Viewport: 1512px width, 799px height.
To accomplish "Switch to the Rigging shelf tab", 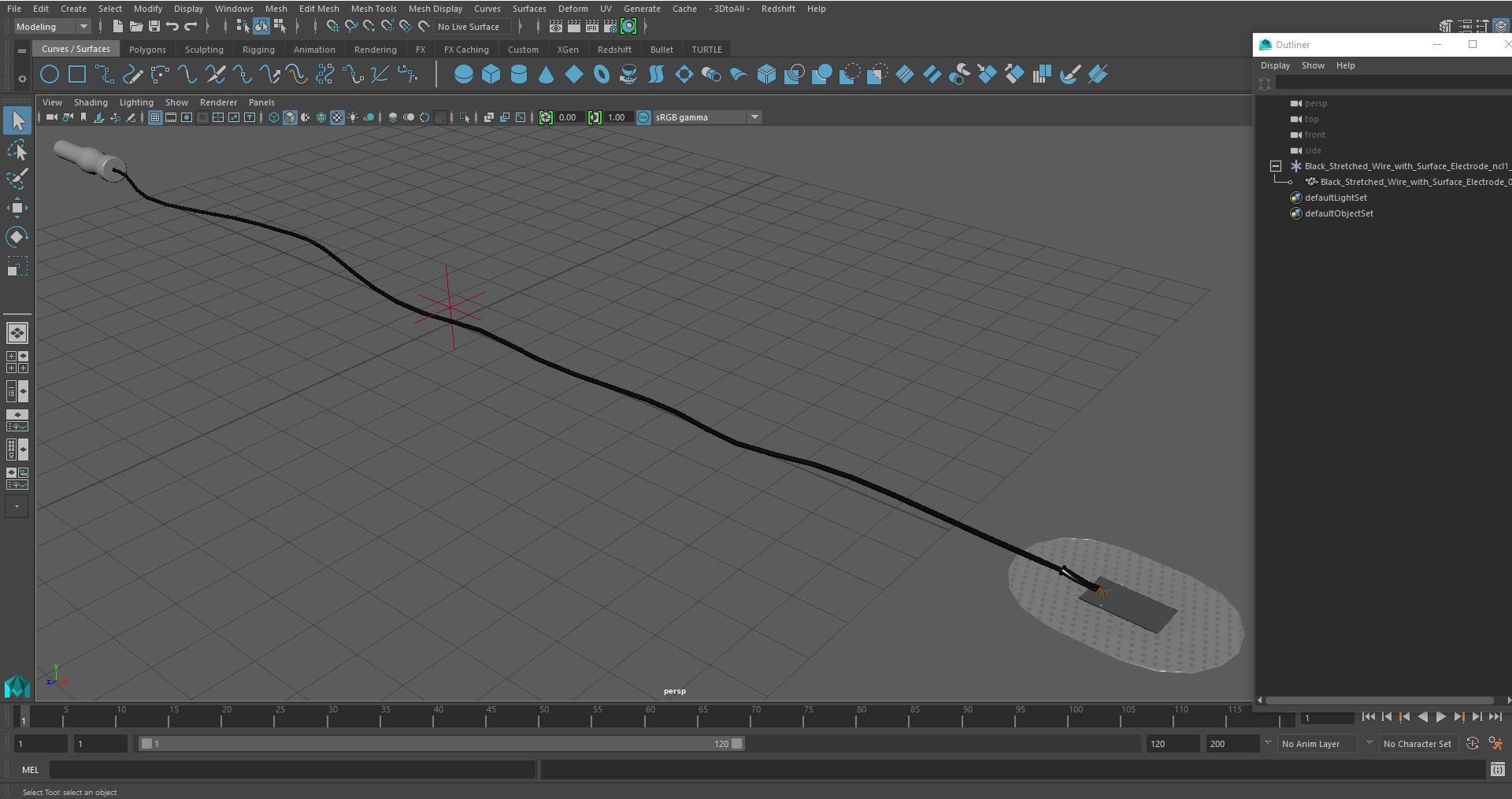I will click(x=258, y=50).
